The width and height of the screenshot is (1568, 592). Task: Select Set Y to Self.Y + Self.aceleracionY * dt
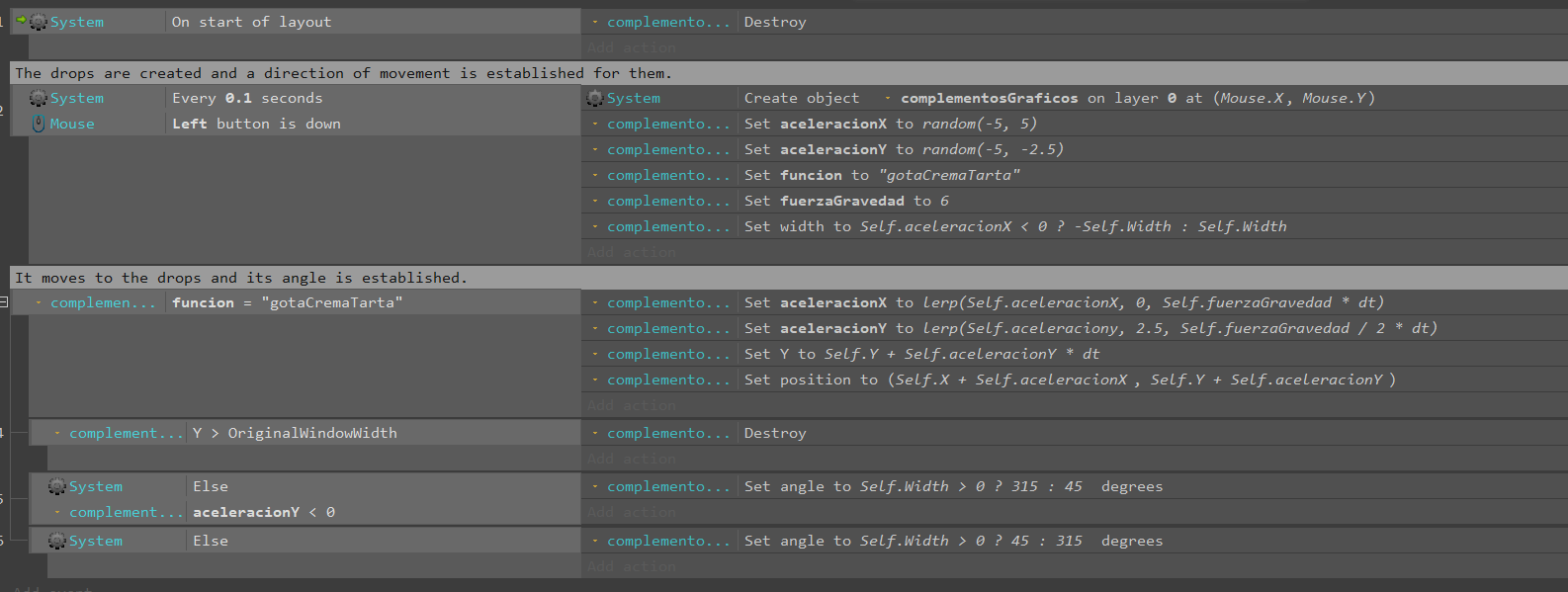coord(1076,354)
